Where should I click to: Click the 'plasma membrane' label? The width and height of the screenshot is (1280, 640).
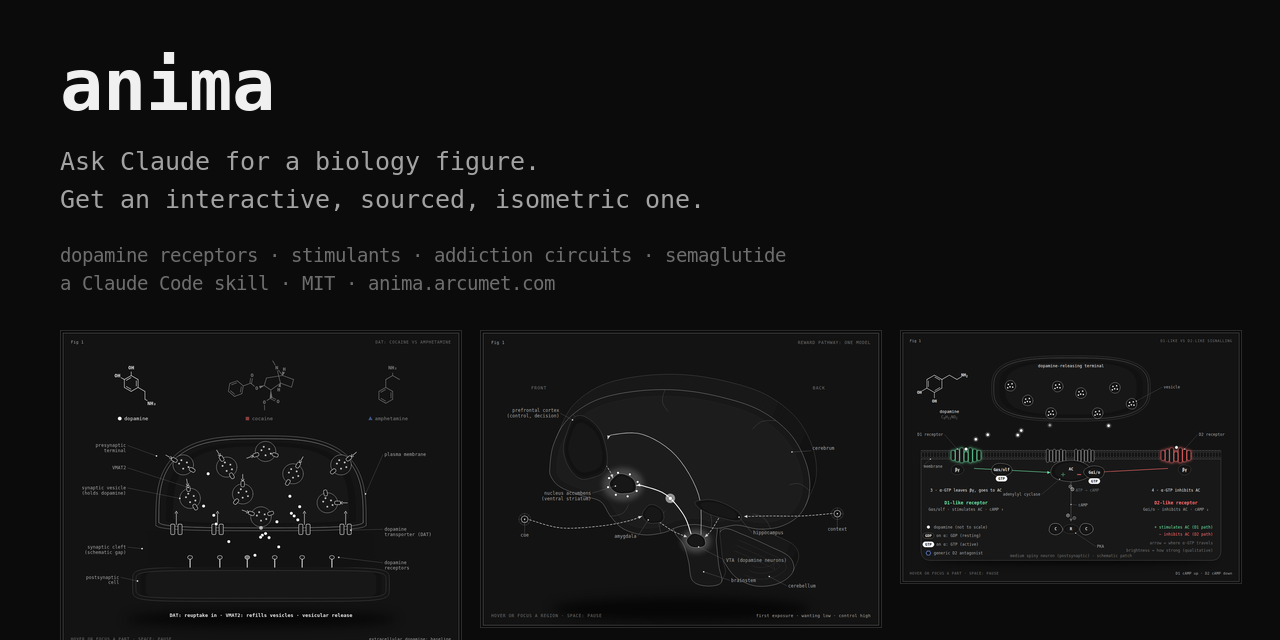(405, 454)
